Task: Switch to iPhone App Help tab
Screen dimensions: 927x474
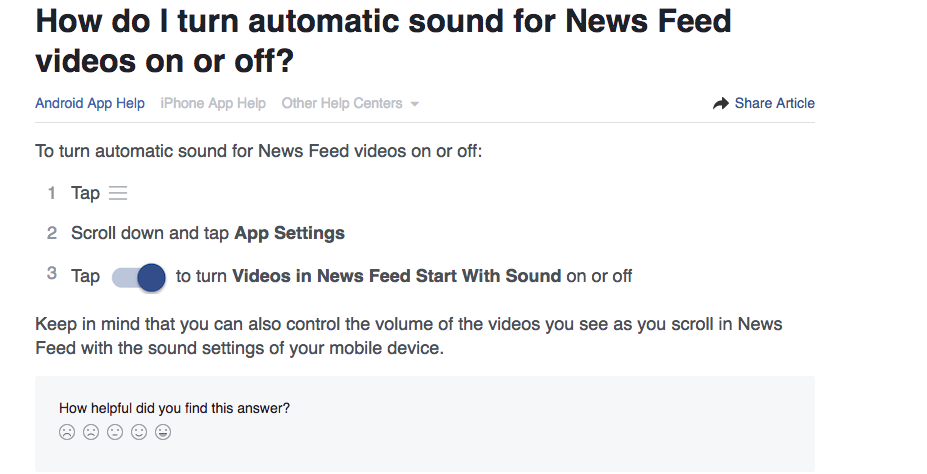Action: (213, 103)
